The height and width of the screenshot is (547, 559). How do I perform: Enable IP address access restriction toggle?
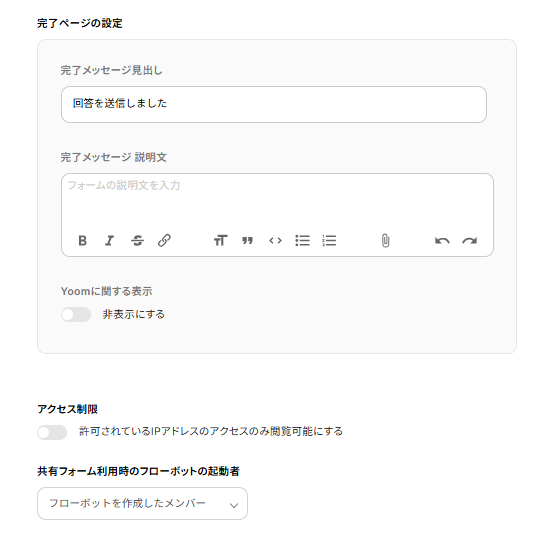[52, 433]
